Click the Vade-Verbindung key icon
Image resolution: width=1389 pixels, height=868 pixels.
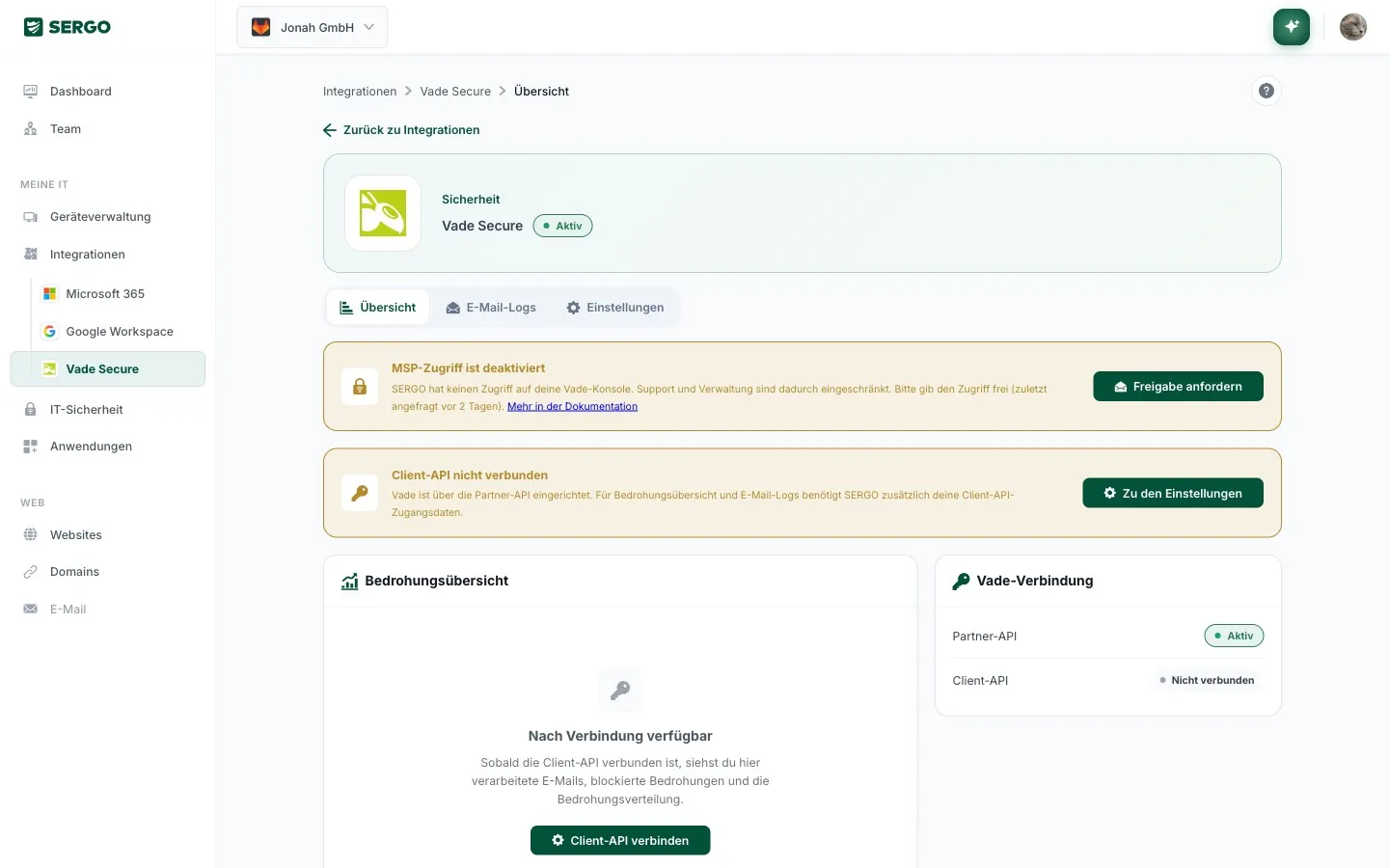[x=961, y=582]
